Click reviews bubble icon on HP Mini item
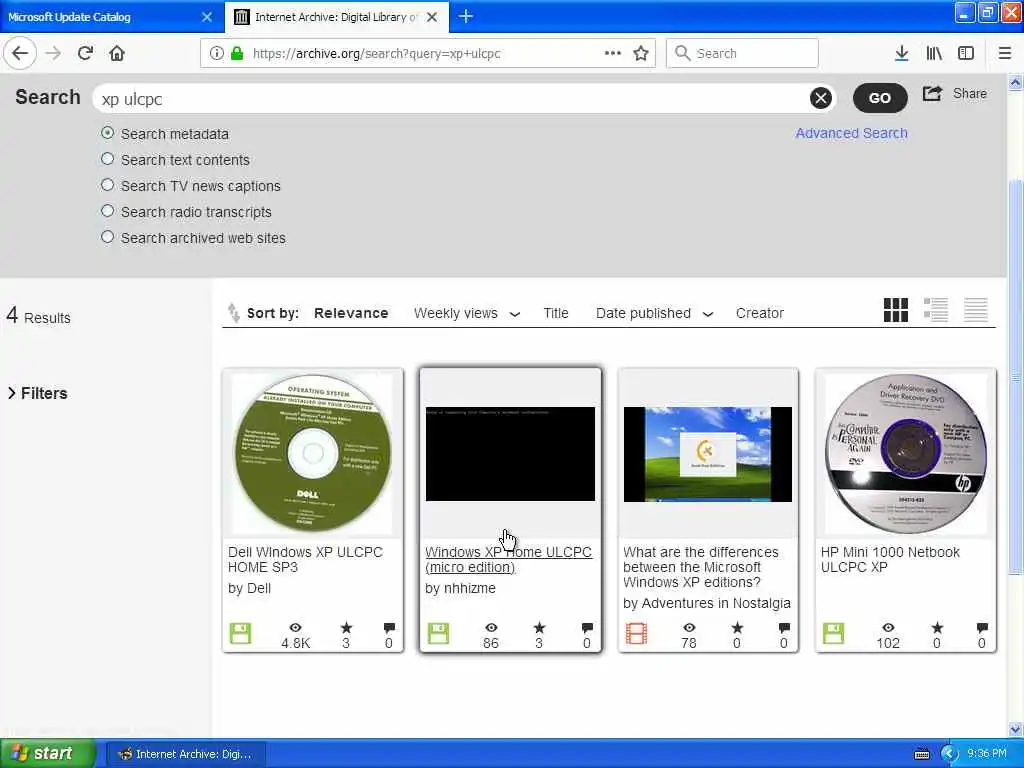 pos(982,628)
